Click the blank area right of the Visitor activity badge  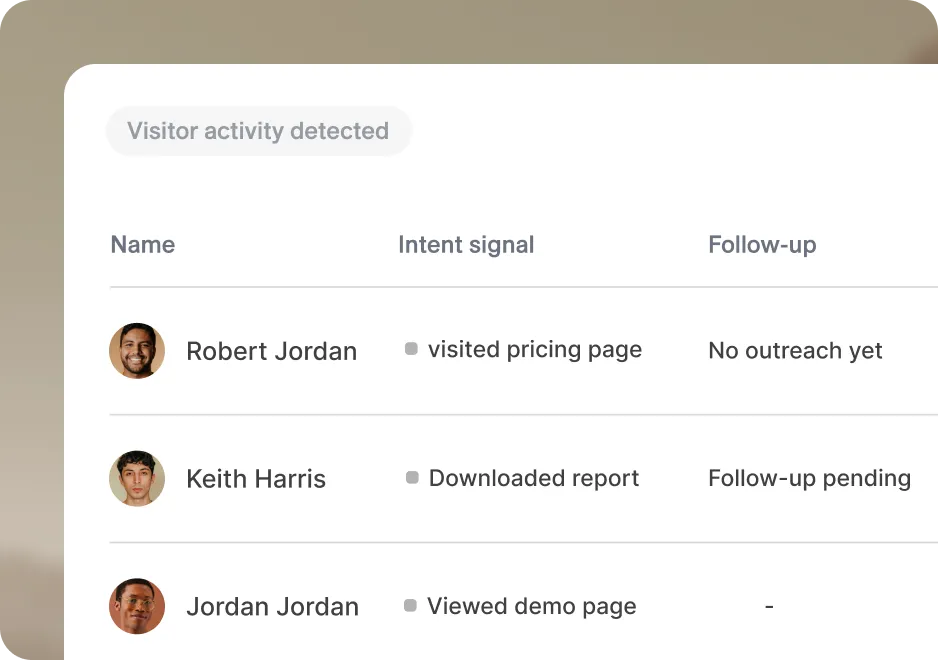pyautogui.click(x=670, y=131)
